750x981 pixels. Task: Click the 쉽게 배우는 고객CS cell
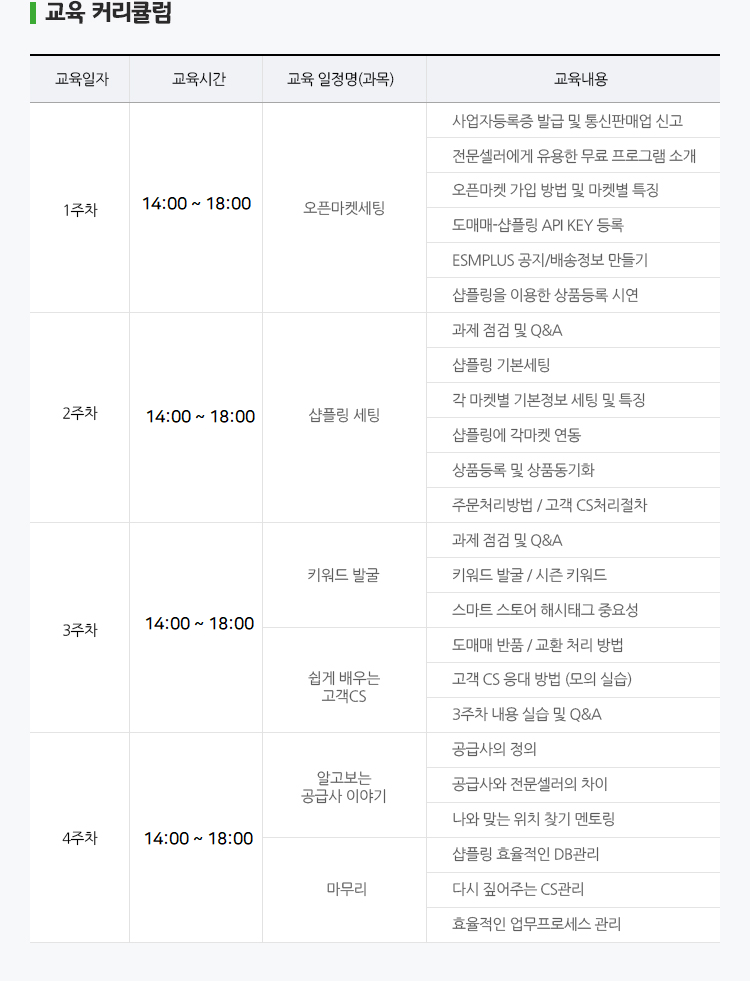344,686
